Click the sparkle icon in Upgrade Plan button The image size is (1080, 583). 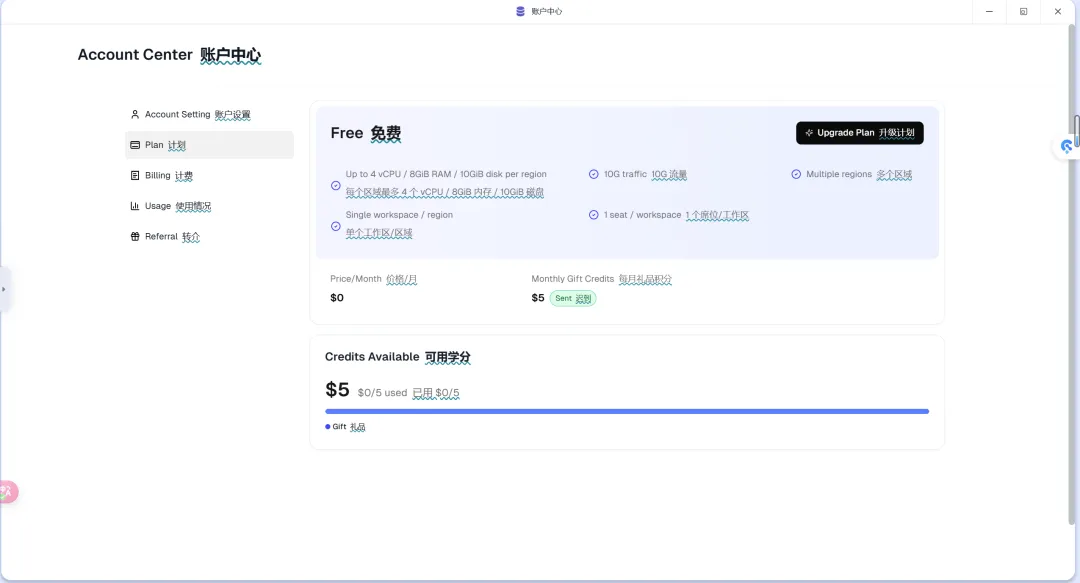pyautogui.click(x=809, y=133)
